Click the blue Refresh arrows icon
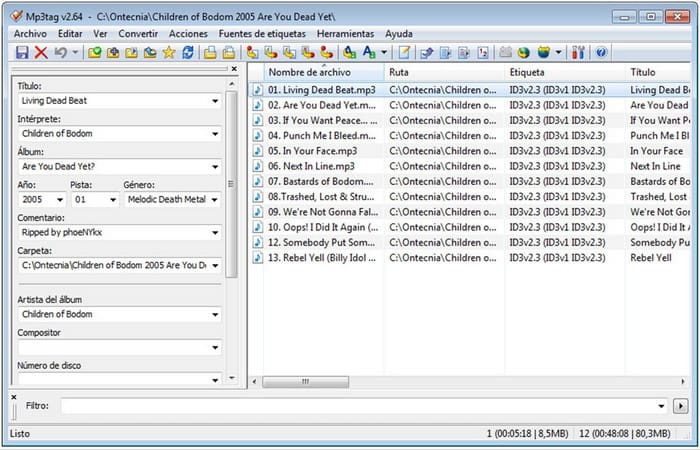The width and height of the screenshot is (700, 450). pyautogui.click(x=188, y=53)
